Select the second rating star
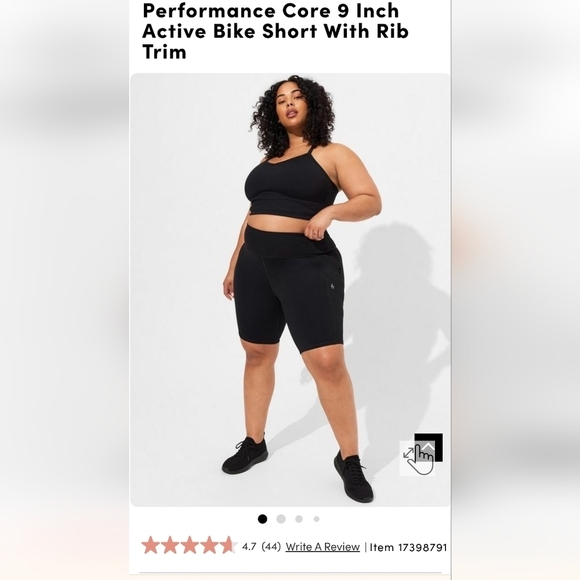580x580 pixels. coord(170,545)
